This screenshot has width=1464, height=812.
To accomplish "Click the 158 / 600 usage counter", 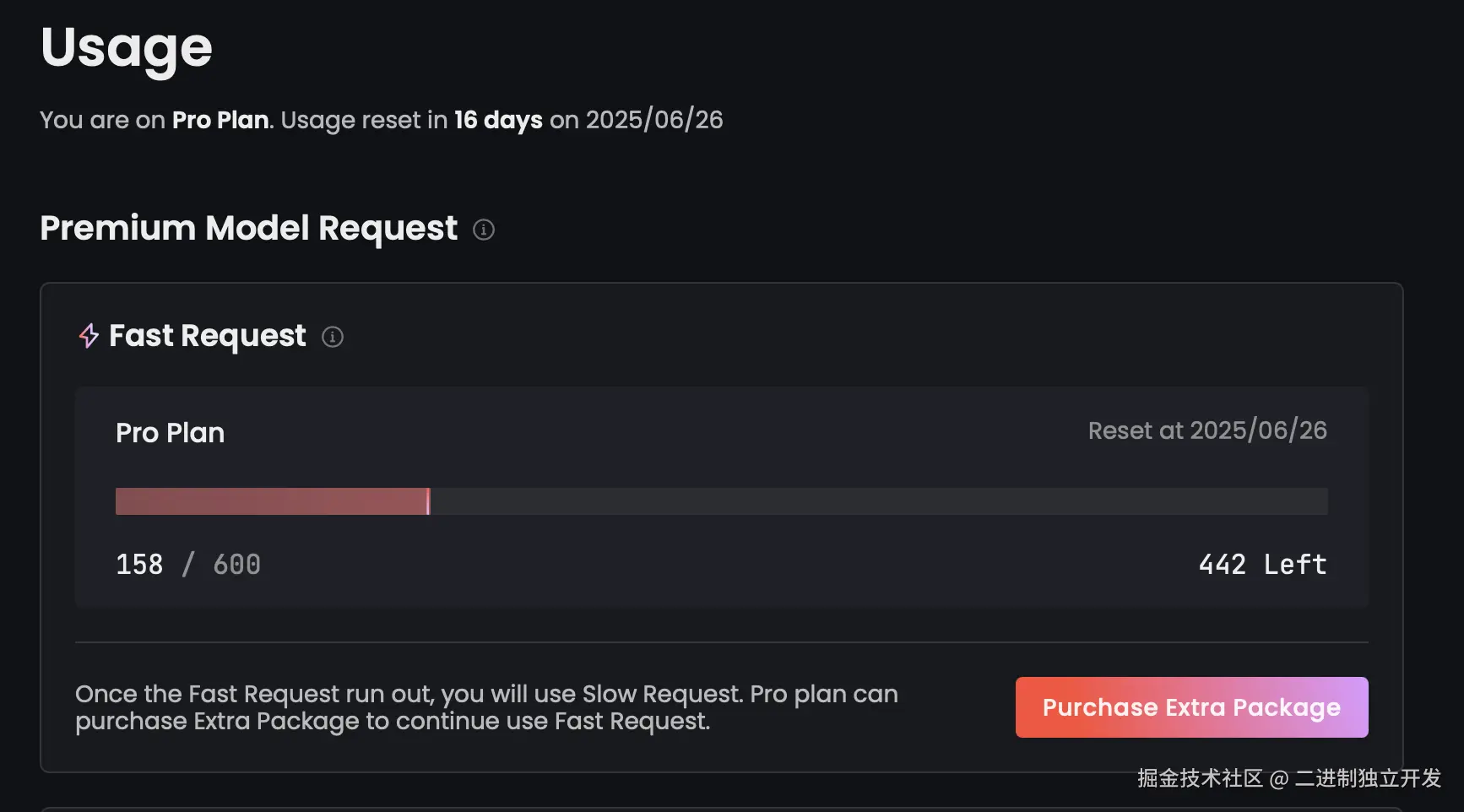I will 188,564.
